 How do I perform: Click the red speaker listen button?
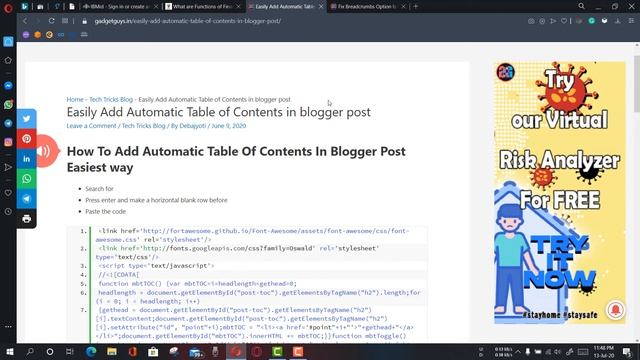tap(46, 151)
